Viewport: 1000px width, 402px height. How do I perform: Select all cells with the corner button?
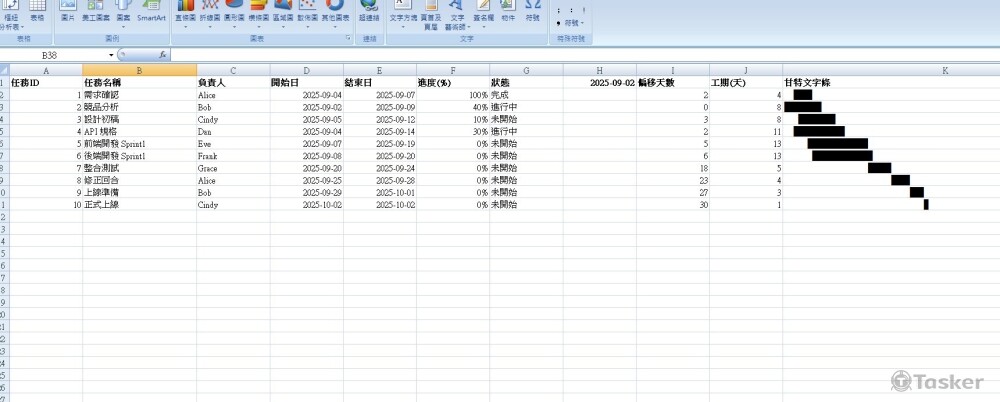click(x=4, y=71)
